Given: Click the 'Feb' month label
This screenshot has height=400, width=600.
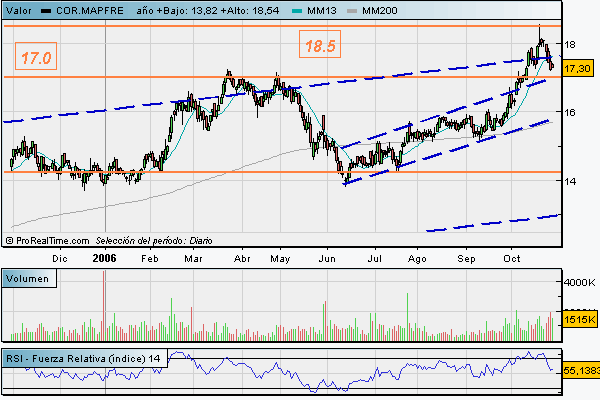Looking at the screenshot, I should (150, 259).
